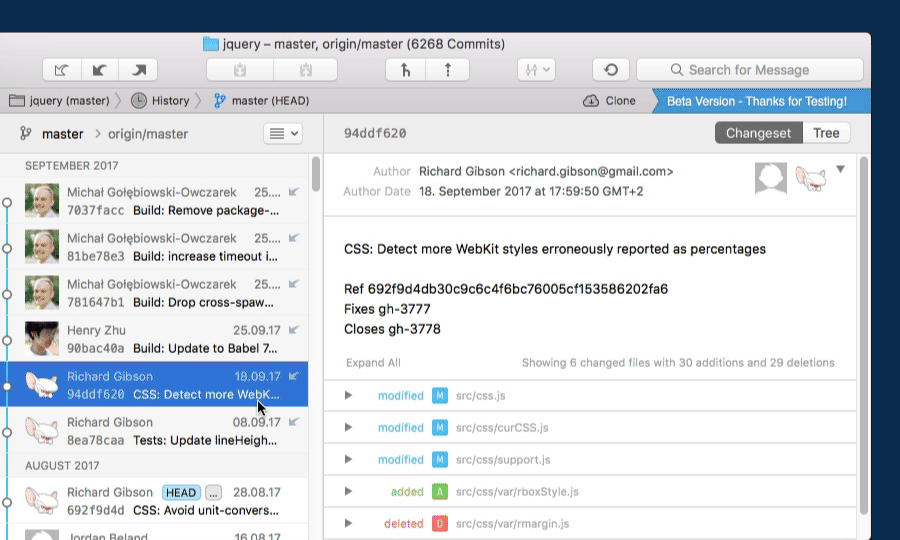The width and height of the screenshot is (900, 540).
Task: Click the Push toolbar icon
Action: [139, 70]
